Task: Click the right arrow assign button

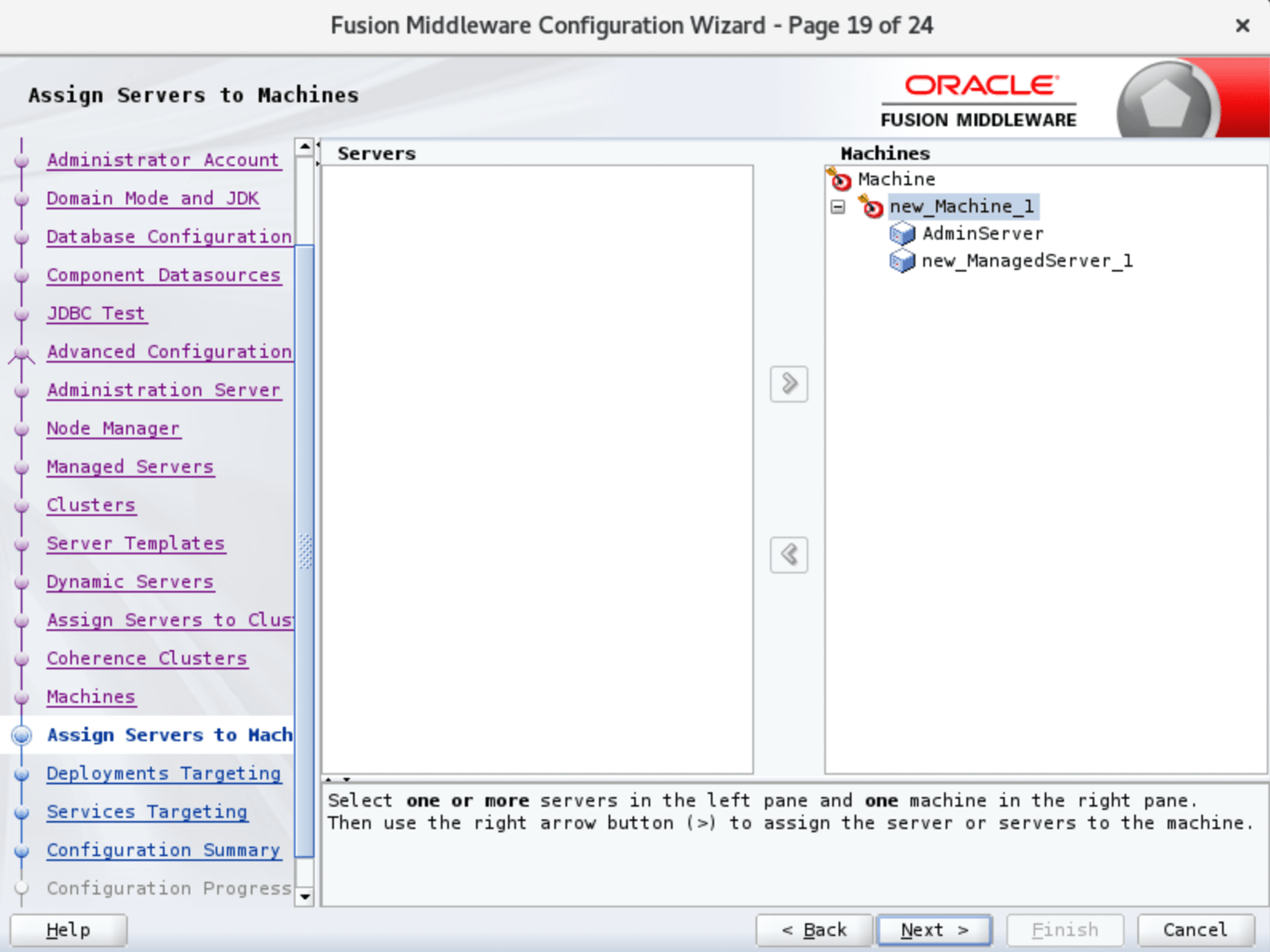Action: [788, 384]
